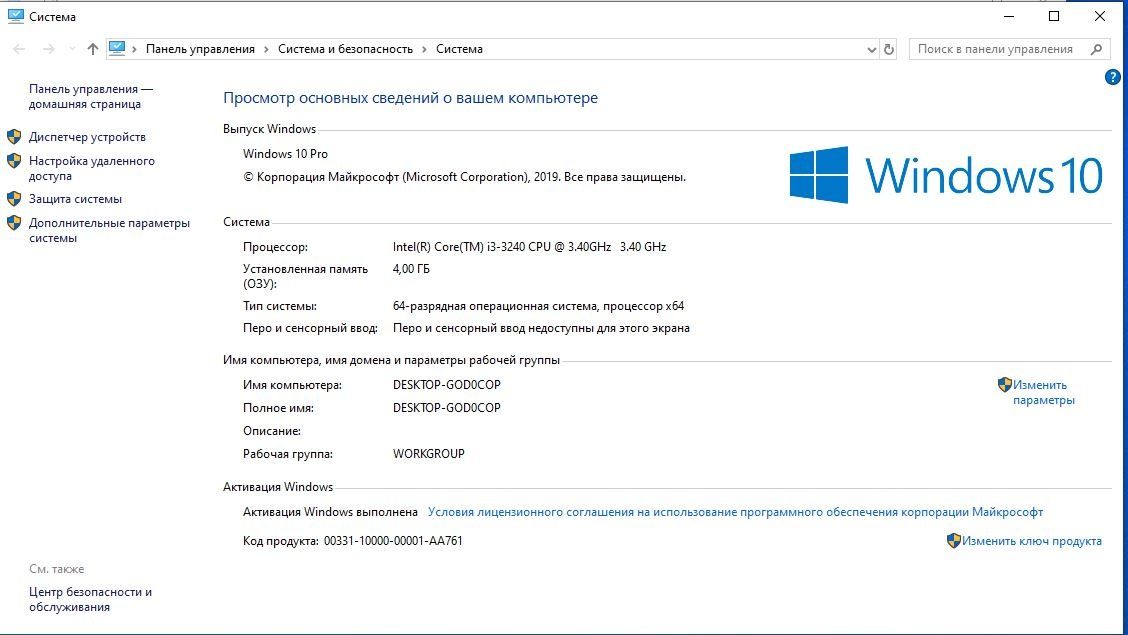Click Изменить параметры link
Image resolution: width=1128 pixels, height=635 pixels.
tap(1043, 393)
